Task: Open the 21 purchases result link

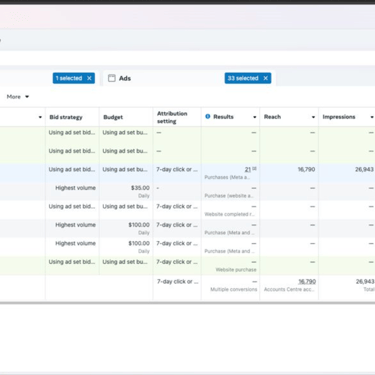Action: pyautogui.click(x=248, y=170)
